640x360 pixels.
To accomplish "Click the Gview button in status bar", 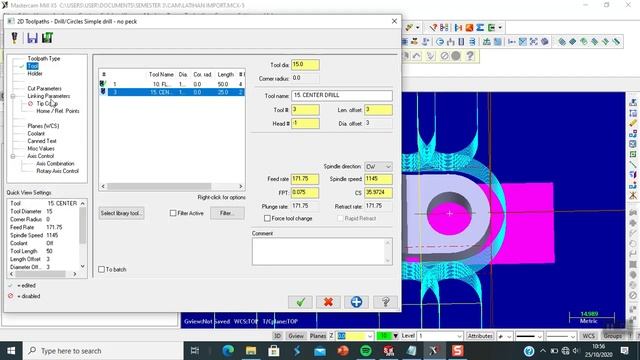I will coord(296,336).
